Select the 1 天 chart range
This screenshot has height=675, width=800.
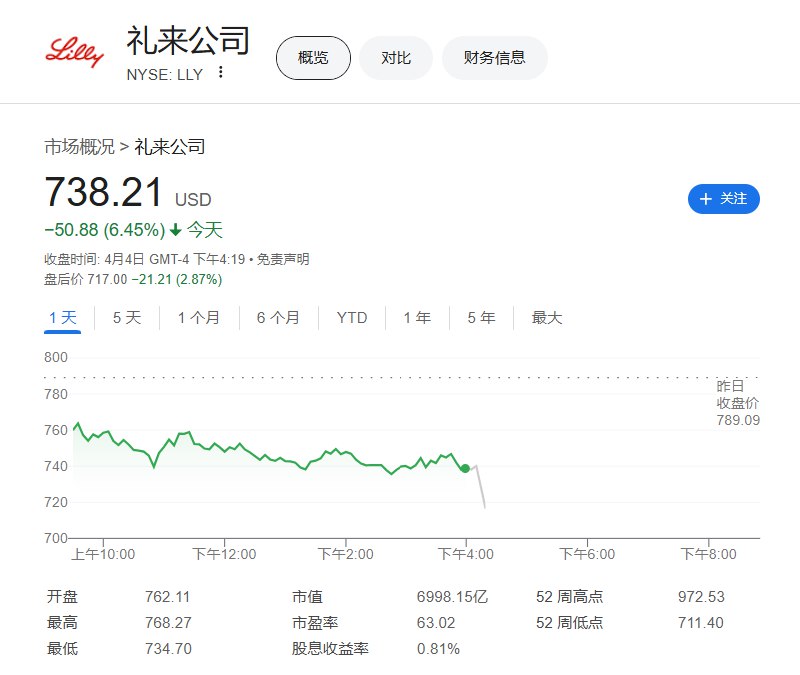point(63,318)
